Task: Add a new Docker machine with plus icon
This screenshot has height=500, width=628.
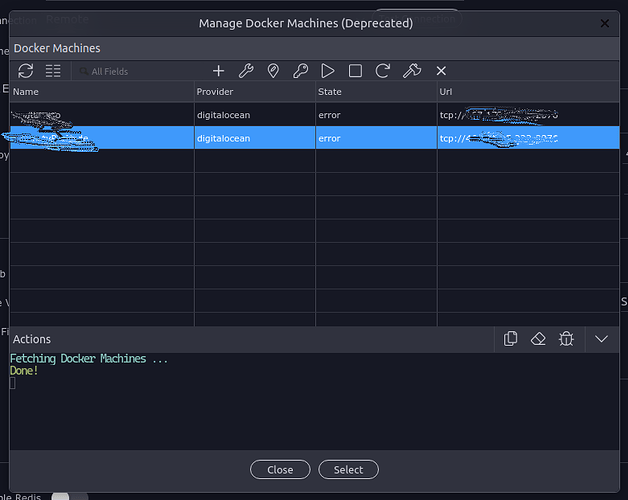Action: (218, 71)
